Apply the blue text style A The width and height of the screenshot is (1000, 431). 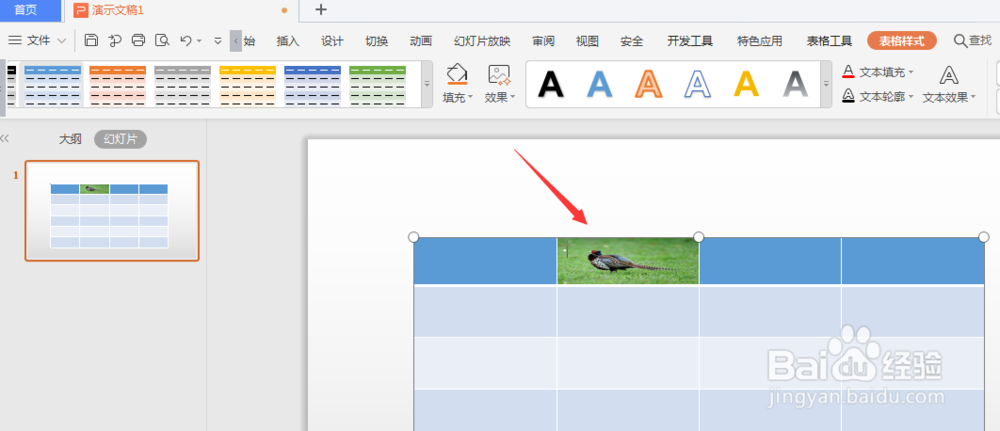(x=599, y=84)
